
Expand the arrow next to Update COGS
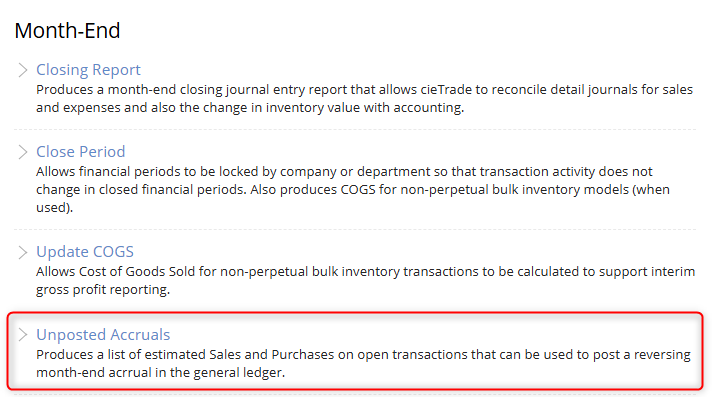coord(23,252)
